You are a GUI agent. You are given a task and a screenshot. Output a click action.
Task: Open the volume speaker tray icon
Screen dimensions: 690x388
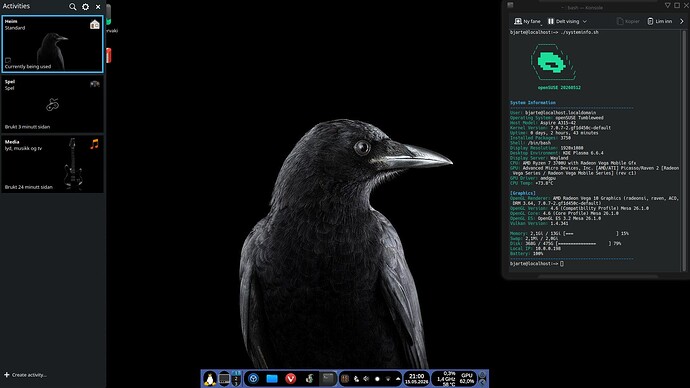(x=366, y=379)
